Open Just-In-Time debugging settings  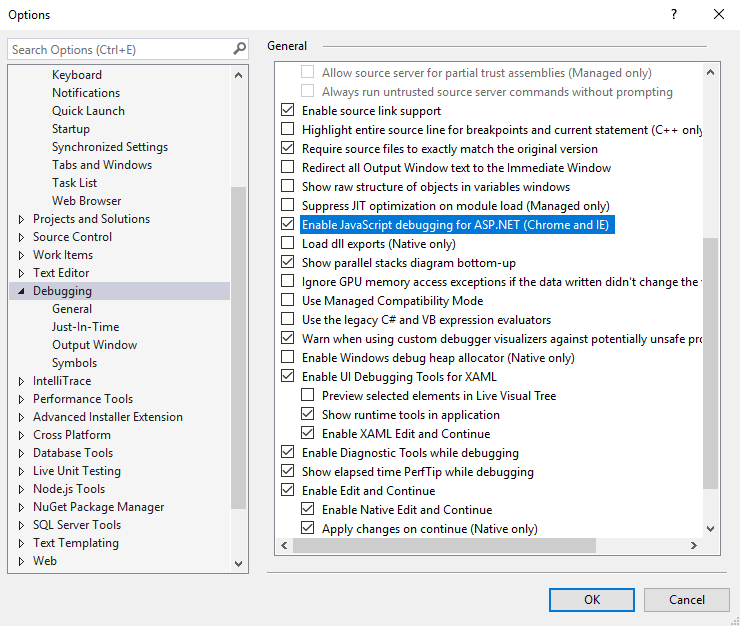[85, 327]
